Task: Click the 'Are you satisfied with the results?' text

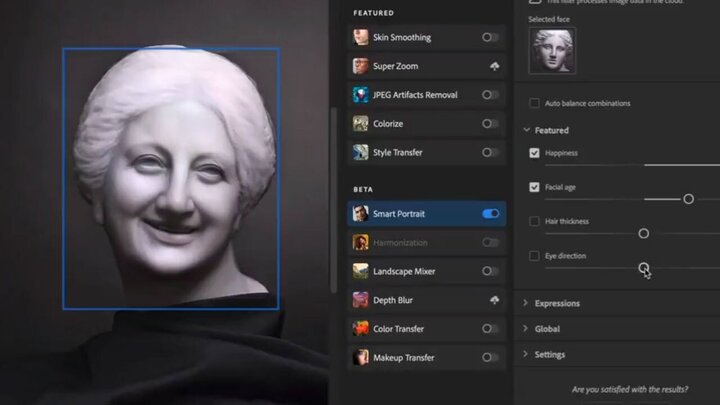Action: point(630,389)
